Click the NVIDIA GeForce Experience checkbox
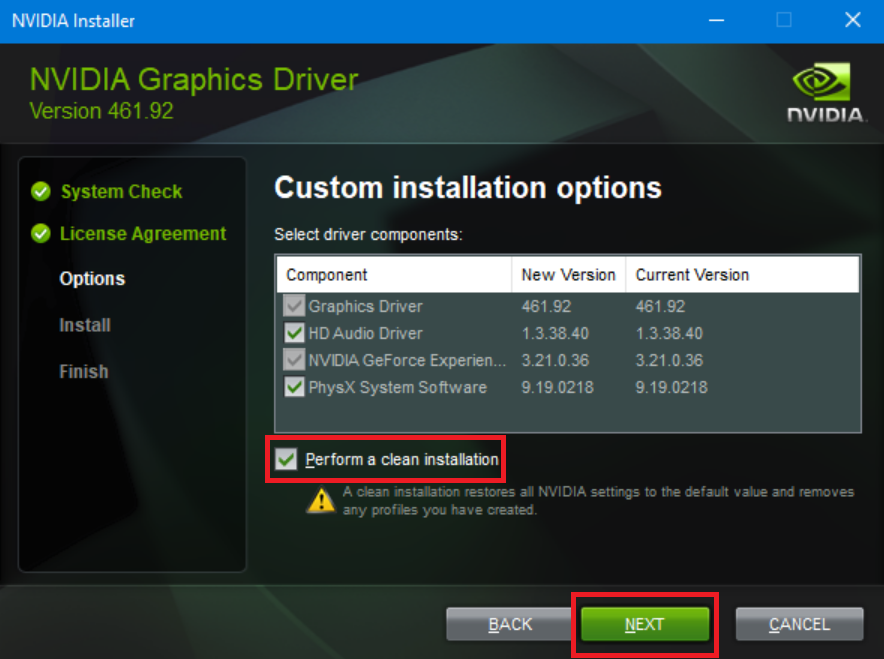The image size is (884, 659). coord(294,360)
